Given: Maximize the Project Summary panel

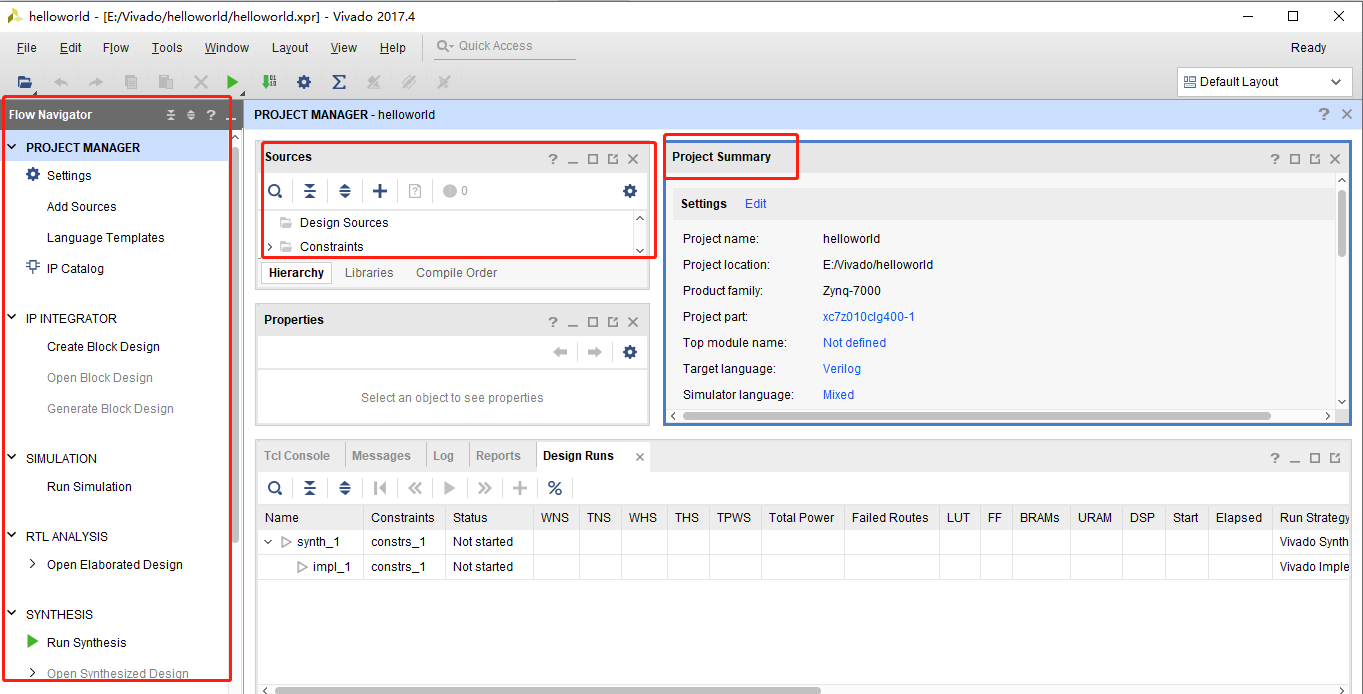Looking at the screenshot, I should point(1295,159).
